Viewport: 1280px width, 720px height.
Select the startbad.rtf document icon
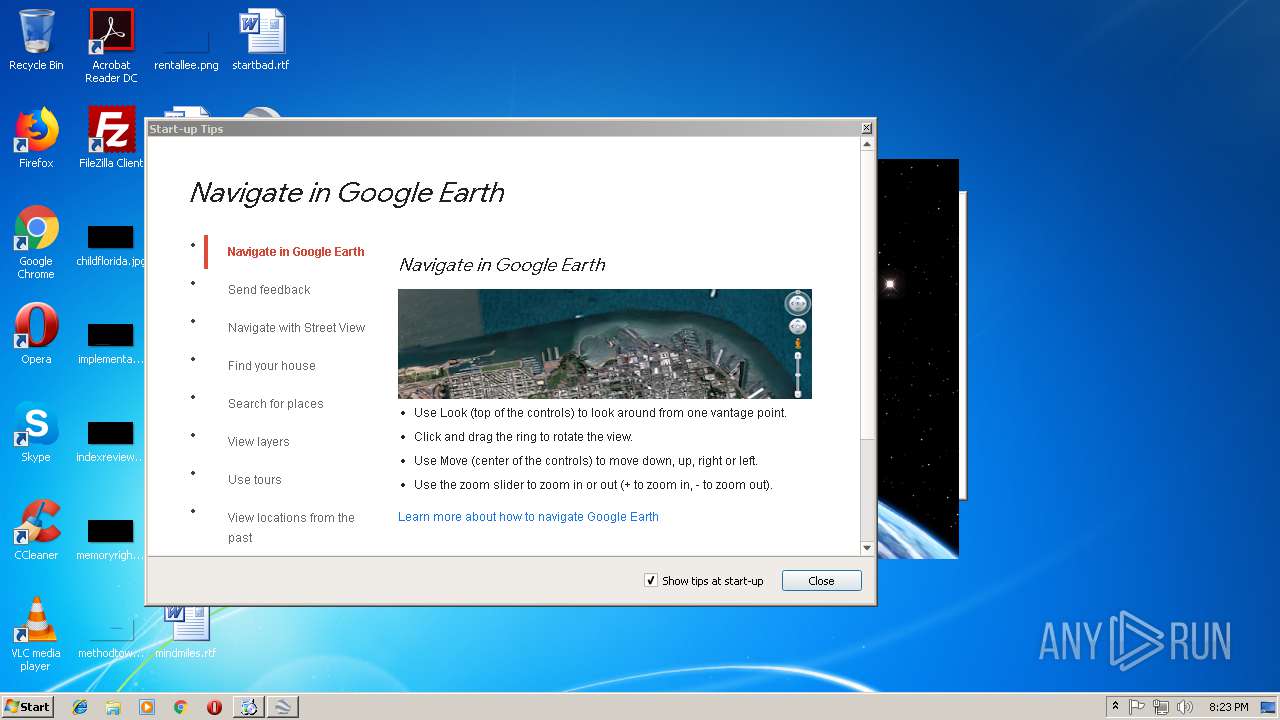pyautogui.click(x=261, y=40)
